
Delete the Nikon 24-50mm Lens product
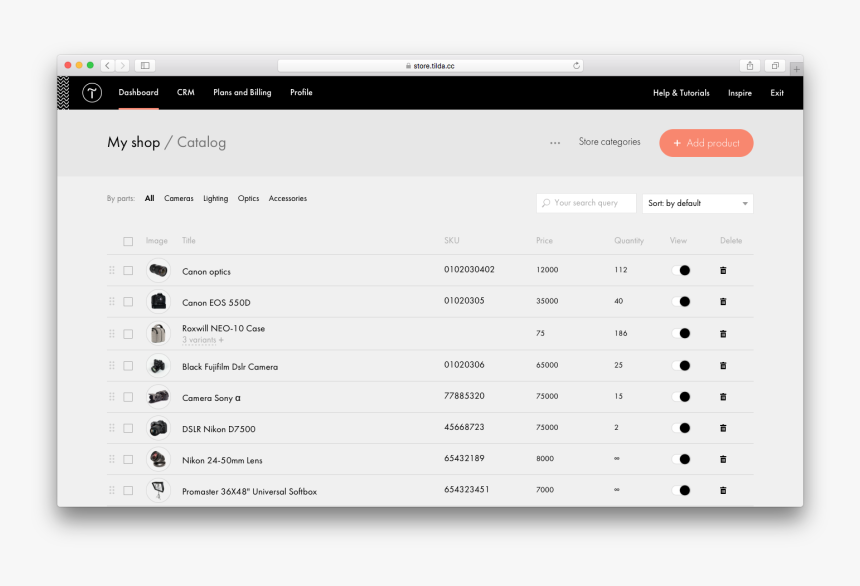click(x=723, y=459)
